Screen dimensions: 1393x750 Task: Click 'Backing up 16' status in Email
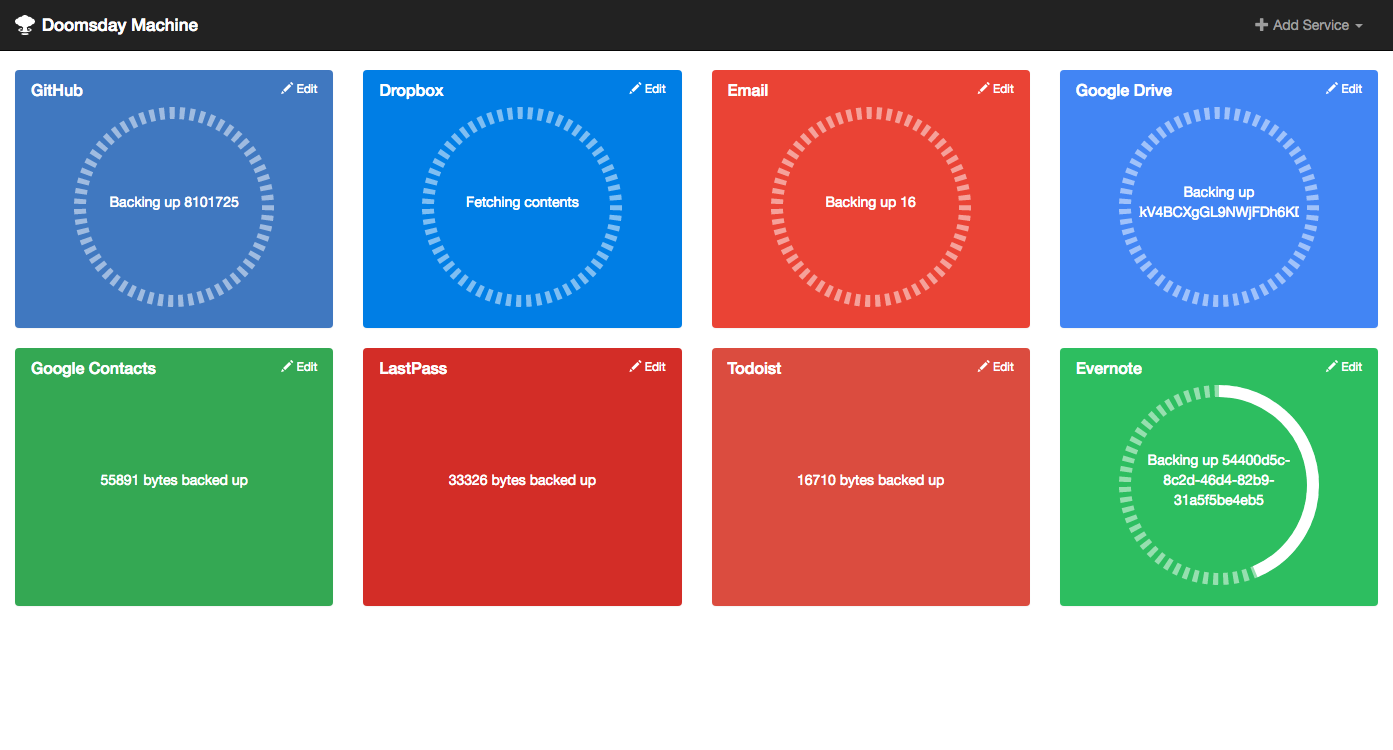tap(870, 202)
